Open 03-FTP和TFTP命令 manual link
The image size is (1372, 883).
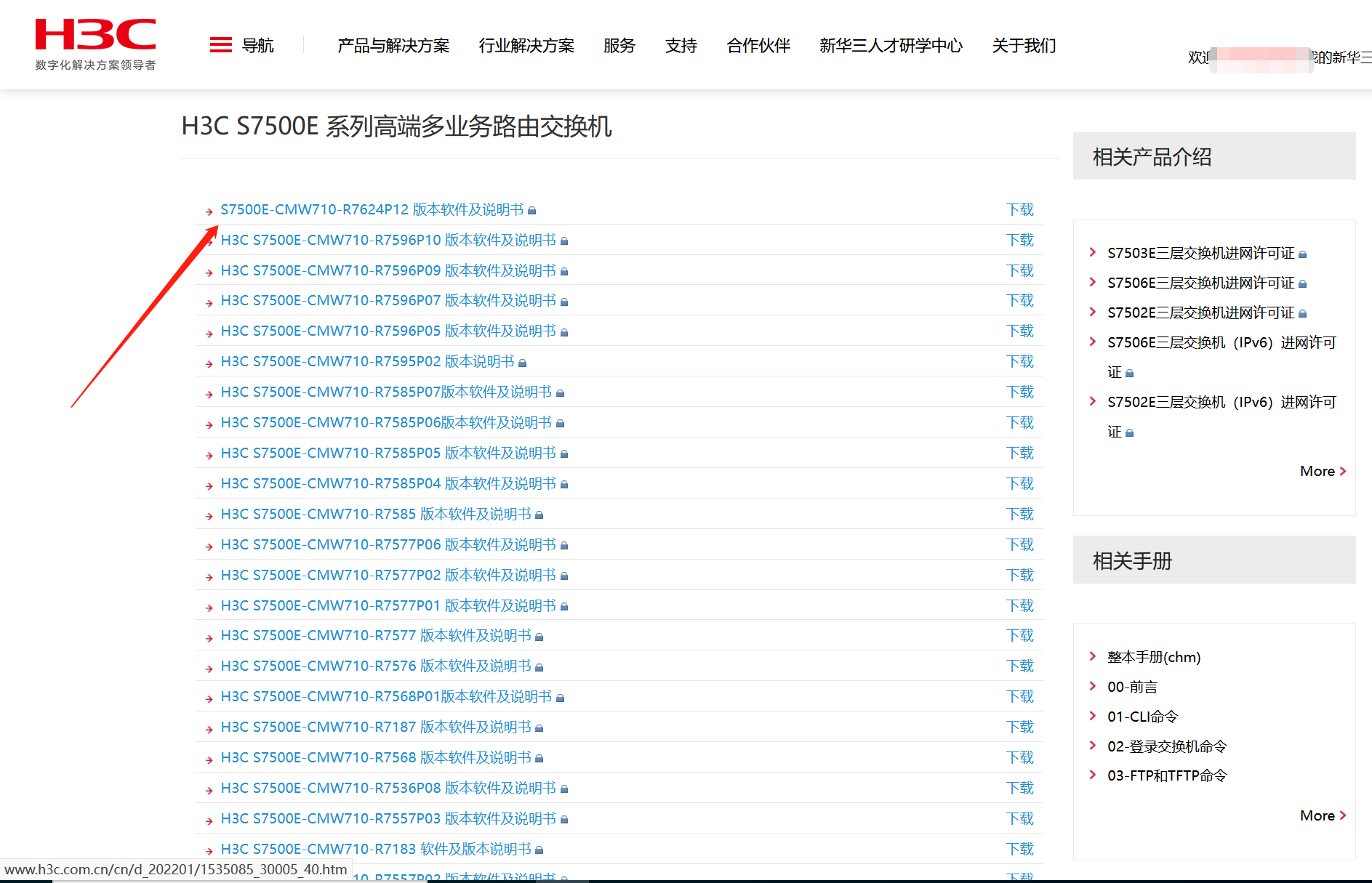click(x=1167, y=776)
